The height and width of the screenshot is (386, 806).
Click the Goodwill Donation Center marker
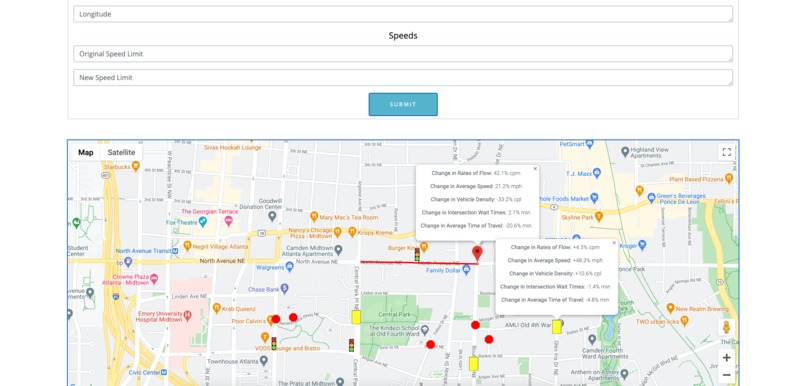click(x=272, y=216)
